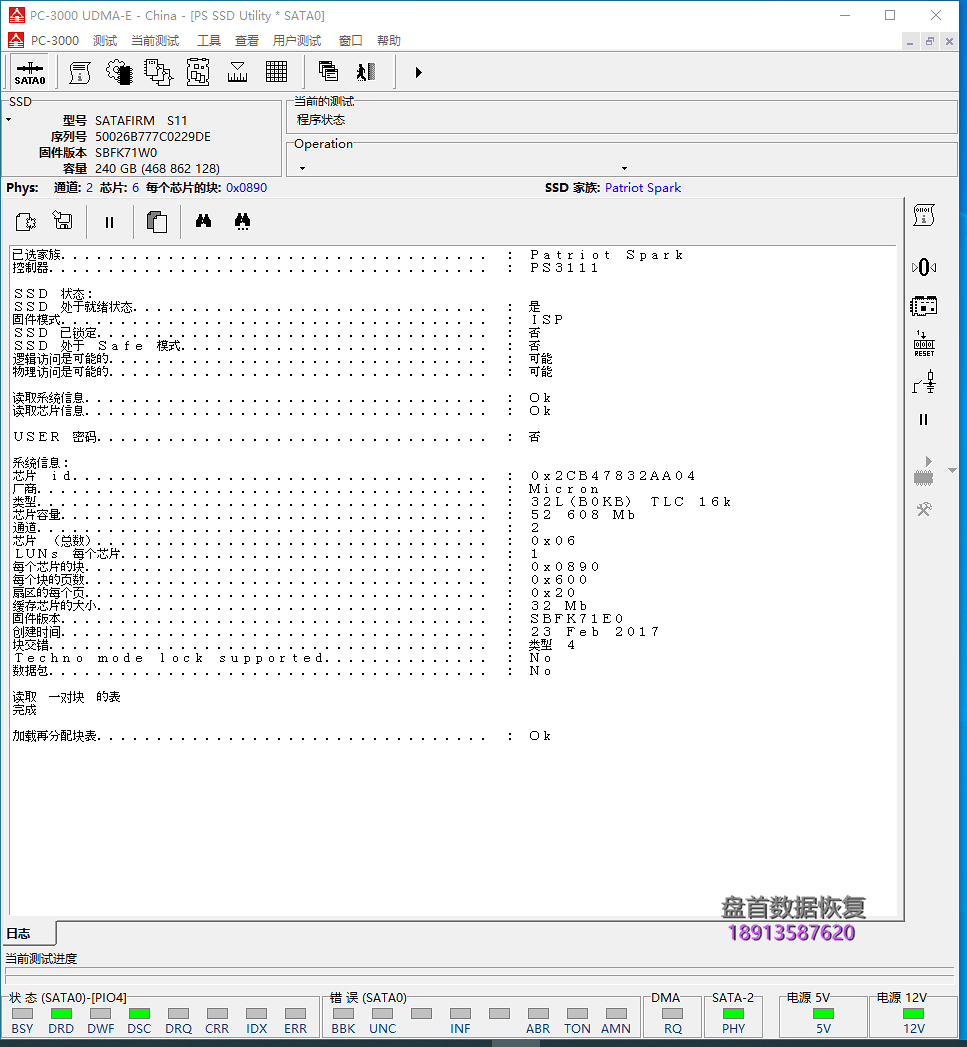Screen dimensions: 967x1047
Task: Restore the inner child window
Action: coord(929,41)
